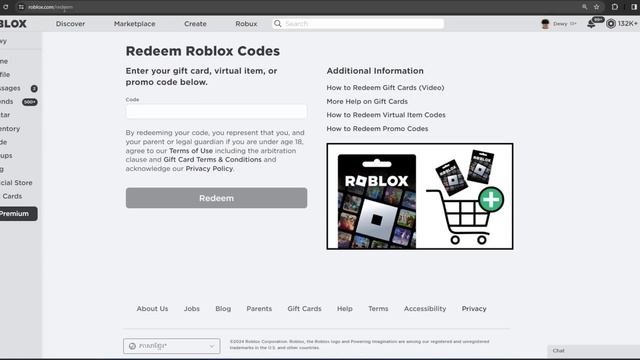Open the language dropdown in the footer
Screen dimensions: 640x360
point(171,346)
